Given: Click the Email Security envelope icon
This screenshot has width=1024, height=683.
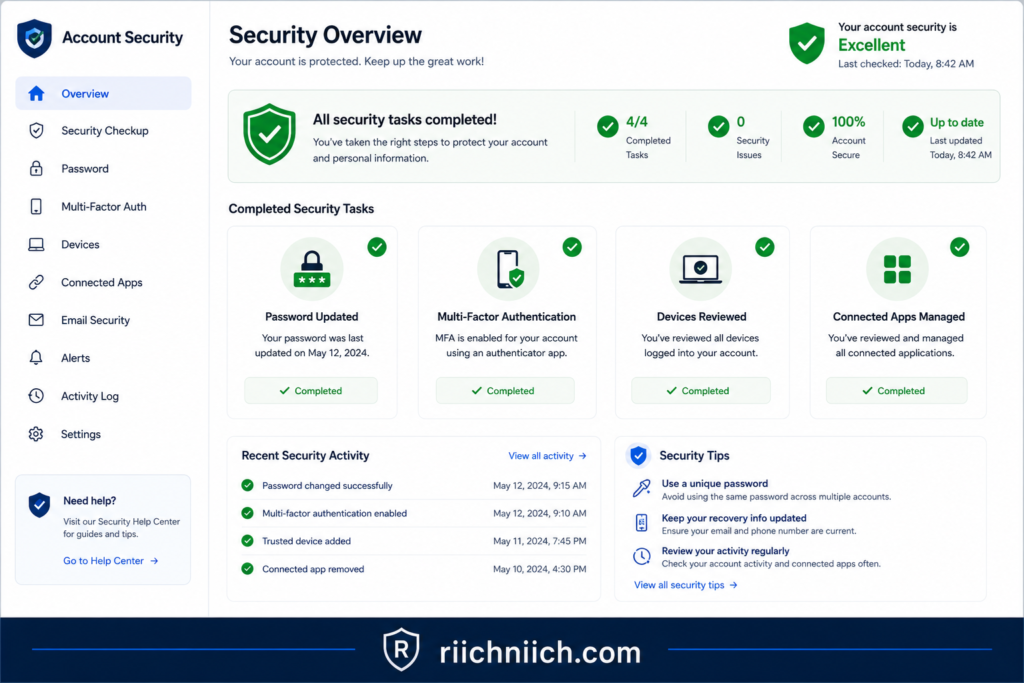Looking at the screenshot, I should pos(37,320).
